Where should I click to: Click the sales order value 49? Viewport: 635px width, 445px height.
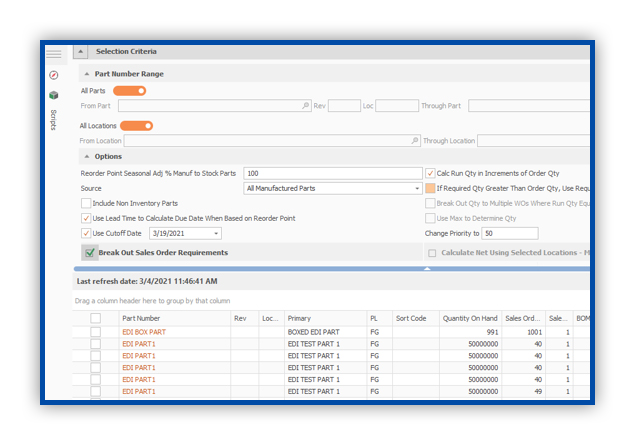(538, 392)
